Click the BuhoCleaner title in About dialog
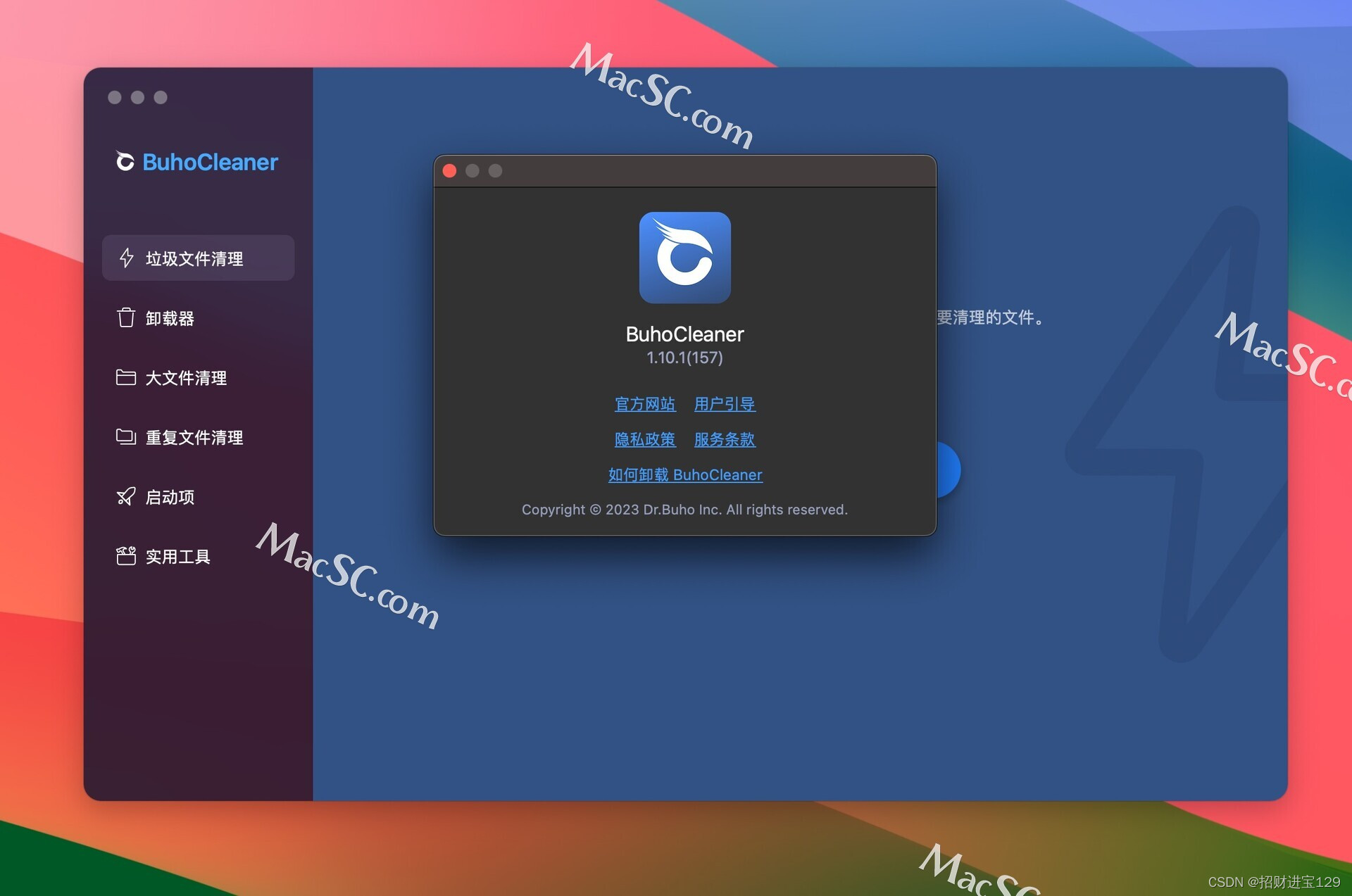This screenshot has height=896, width=1352. tap(684, 334)
